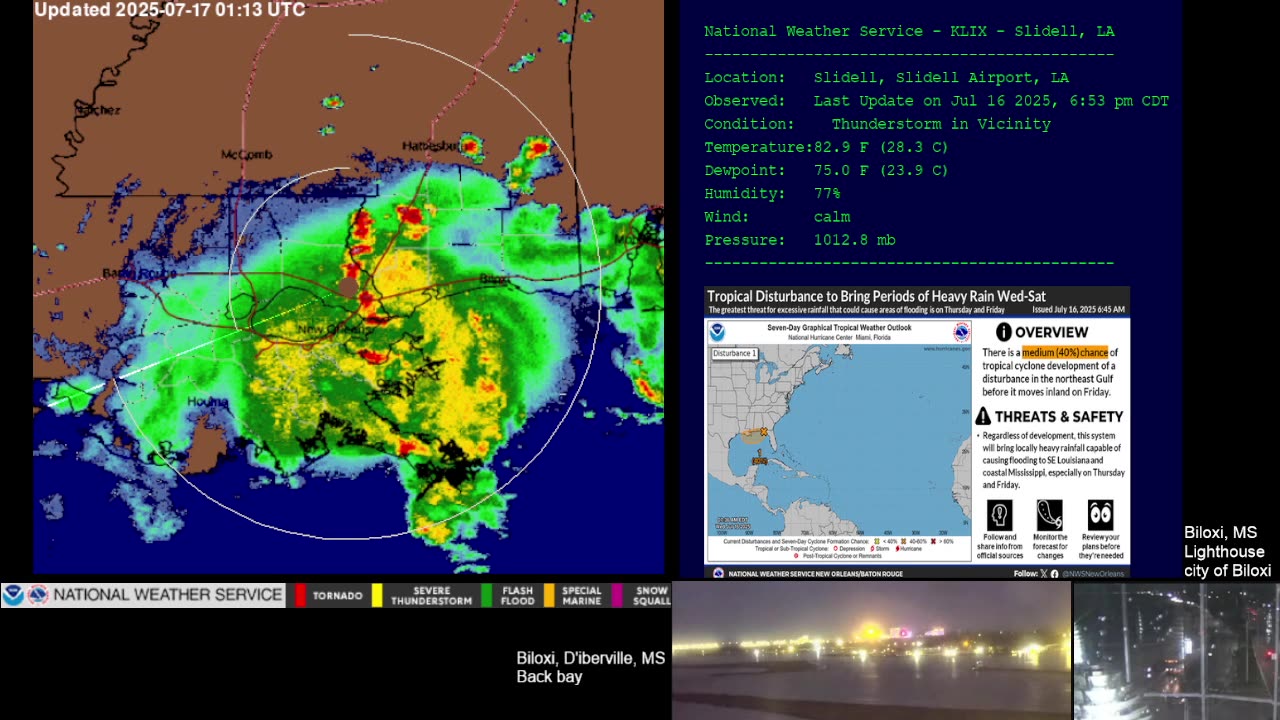This screenshot has height=720, width=1280.
Task: Click the Pressure 1012.8 mb reading
Action: click(x=800, y=240)
